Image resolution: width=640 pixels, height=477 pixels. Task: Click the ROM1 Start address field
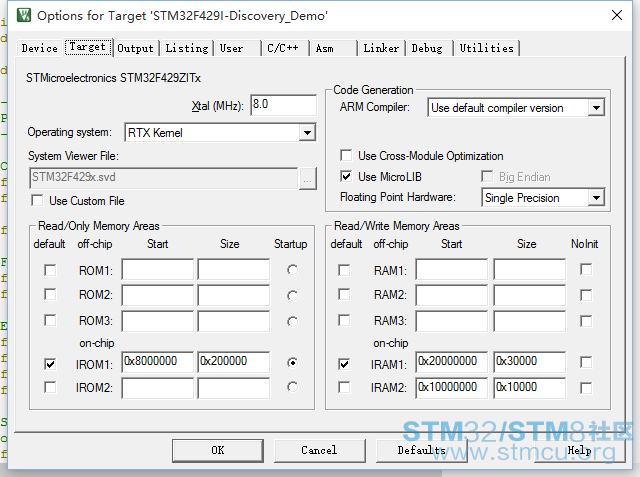coord(158,269)
